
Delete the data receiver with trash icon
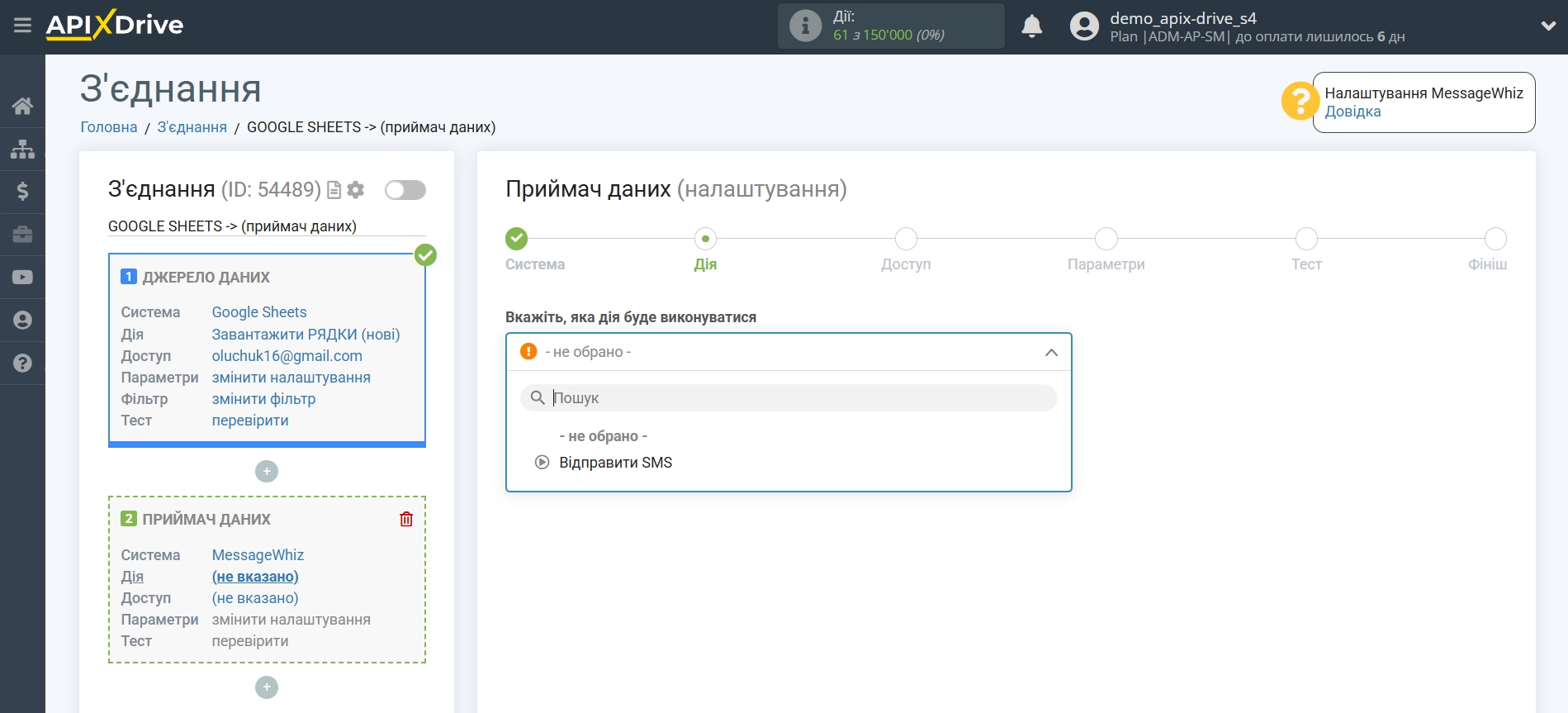point(406,519)
